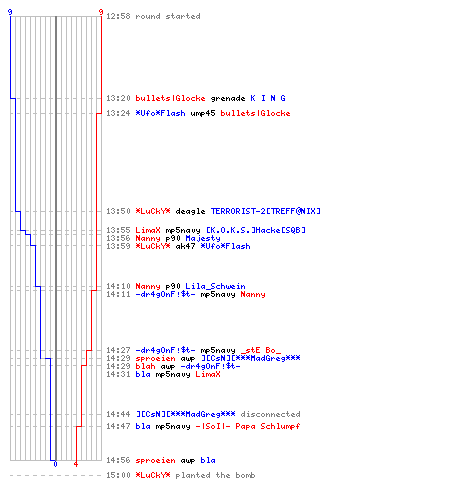Select 'Lila_Schwein' in the 14:10 entry
Image resolution: width=450 pixels, height=500 pixels.
215,286
